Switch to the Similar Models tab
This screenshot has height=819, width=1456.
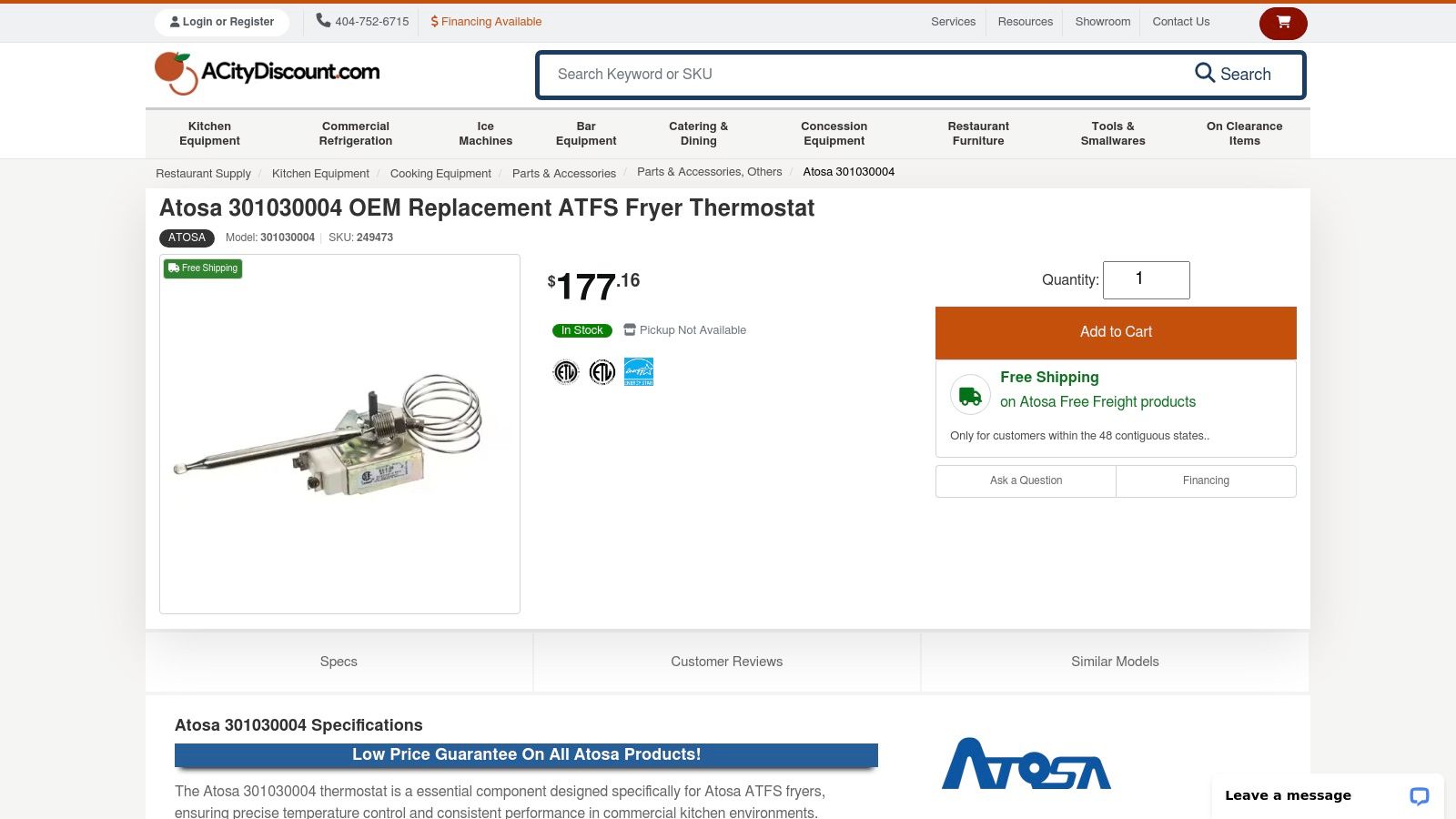pyautogui.click(x=1115, y=662)
